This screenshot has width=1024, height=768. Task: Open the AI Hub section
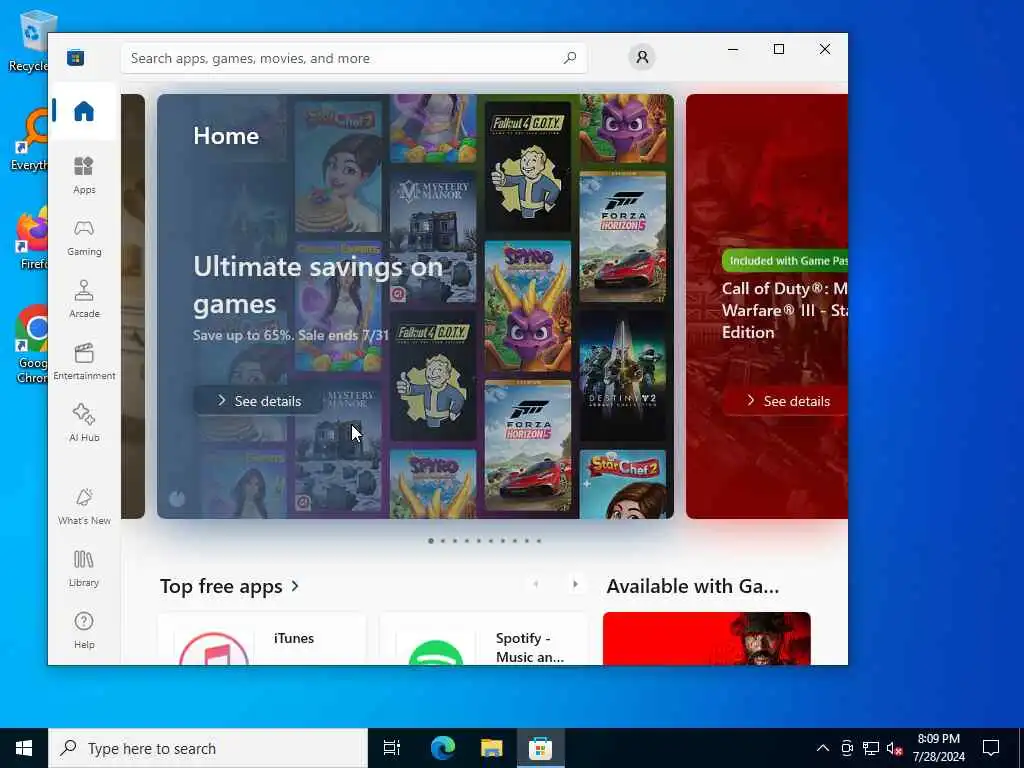tap(84, 423)
